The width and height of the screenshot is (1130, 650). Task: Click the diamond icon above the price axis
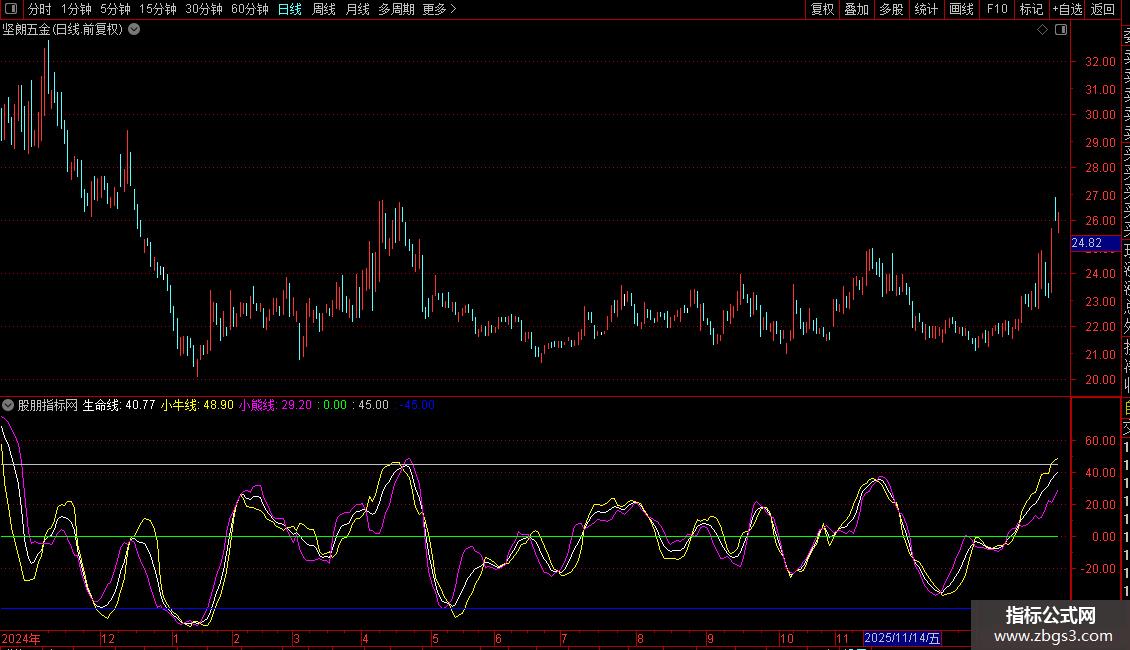coord(1042,30)
